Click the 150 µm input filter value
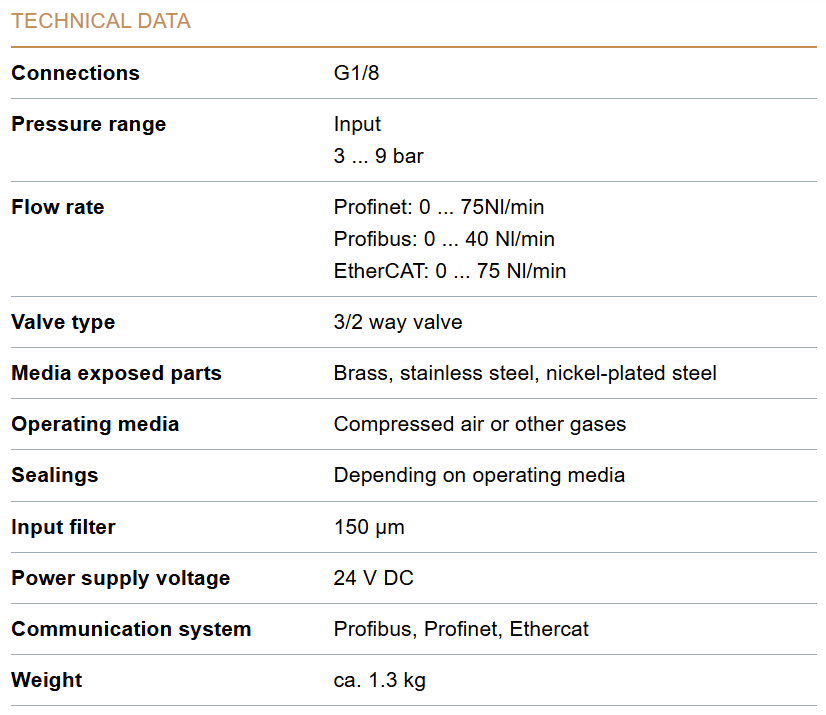 [369, 527]
